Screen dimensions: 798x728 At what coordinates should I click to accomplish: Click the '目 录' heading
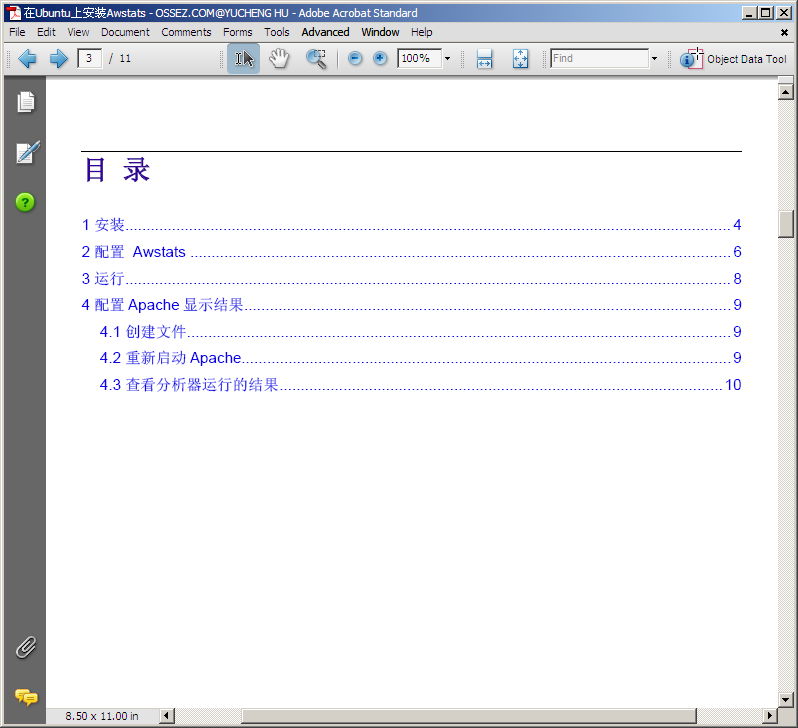117,170
